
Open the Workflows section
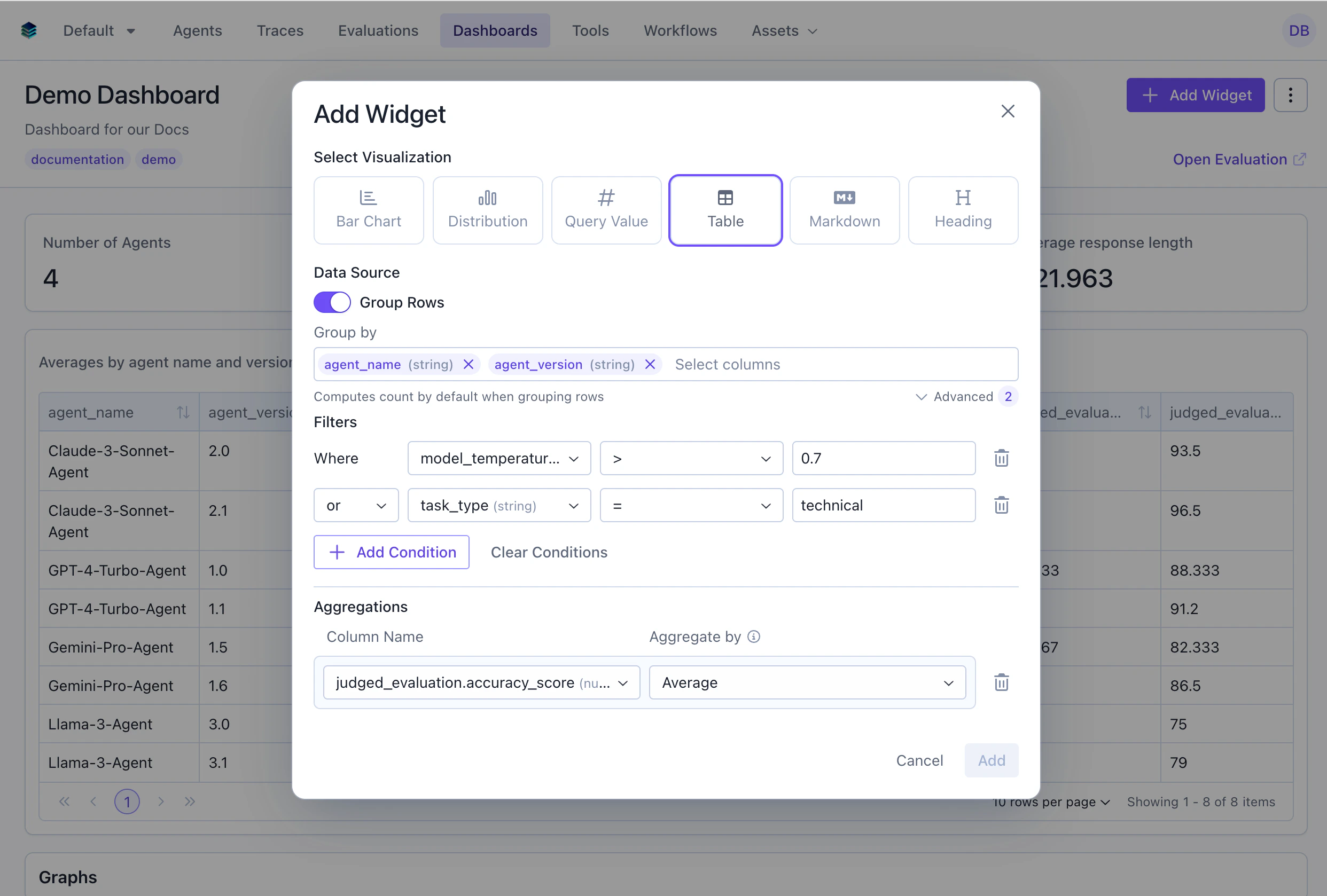(x=680, y=30)
